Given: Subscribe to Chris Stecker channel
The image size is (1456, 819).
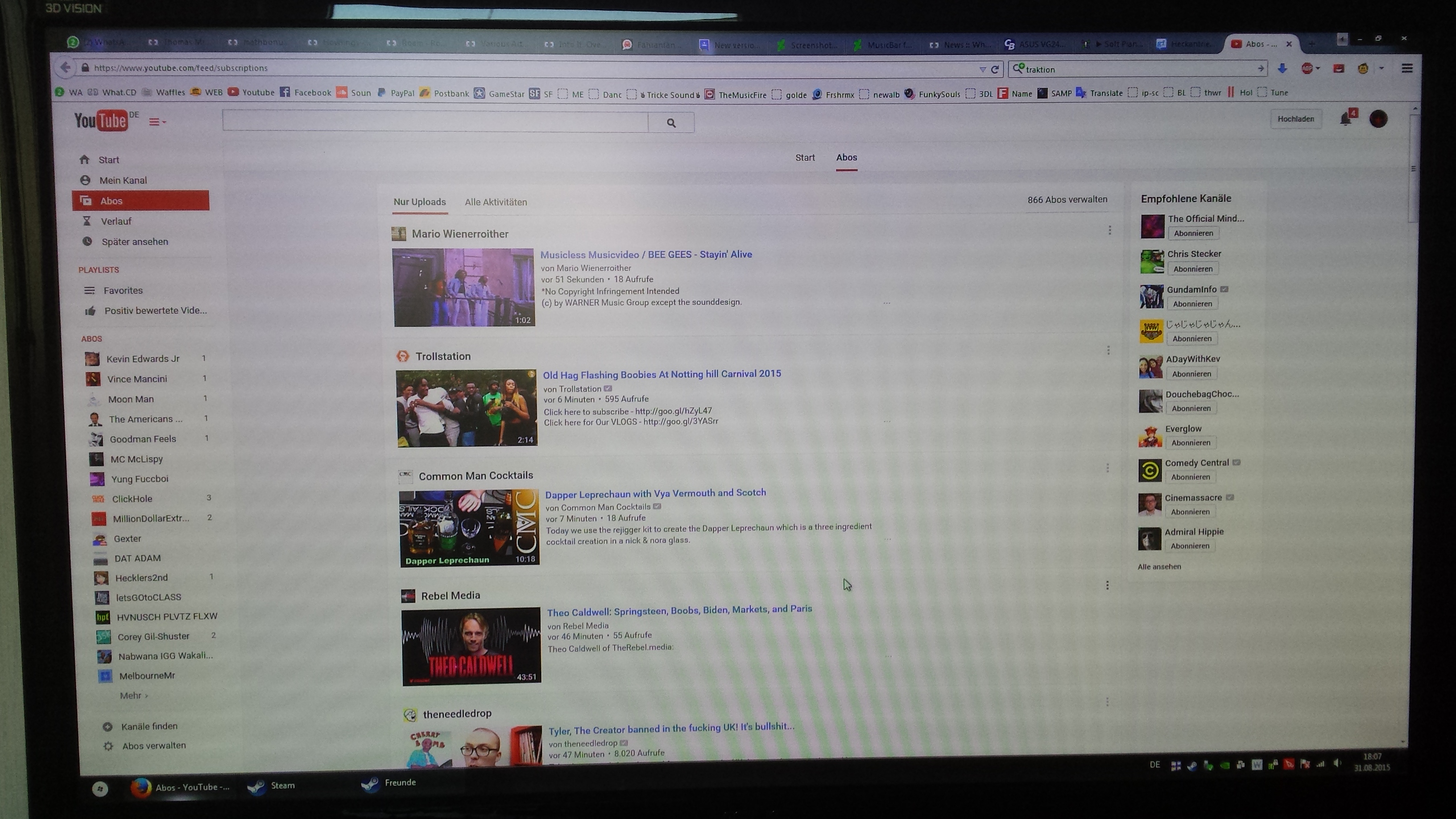Looking at the screenshot, I should tap(1193, 269).
